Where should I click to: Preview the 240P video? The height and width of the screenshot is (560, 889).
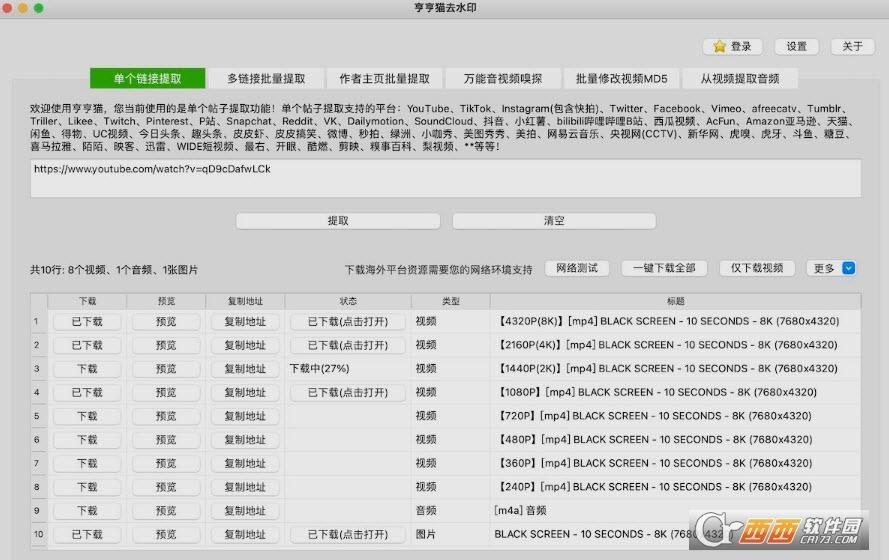point(166,487)
